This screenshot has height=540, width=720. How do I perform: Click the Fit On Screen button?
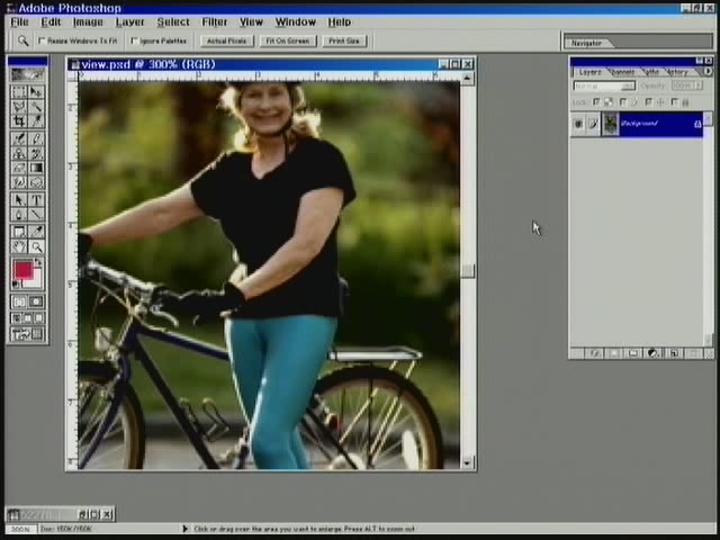click(288, 41)
